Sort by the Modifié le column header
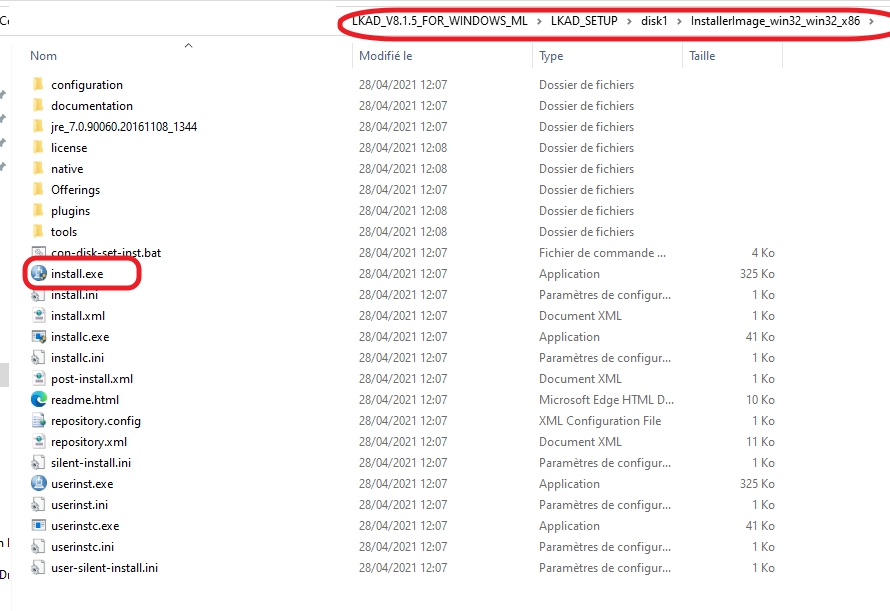 click(x=386, y=56)
